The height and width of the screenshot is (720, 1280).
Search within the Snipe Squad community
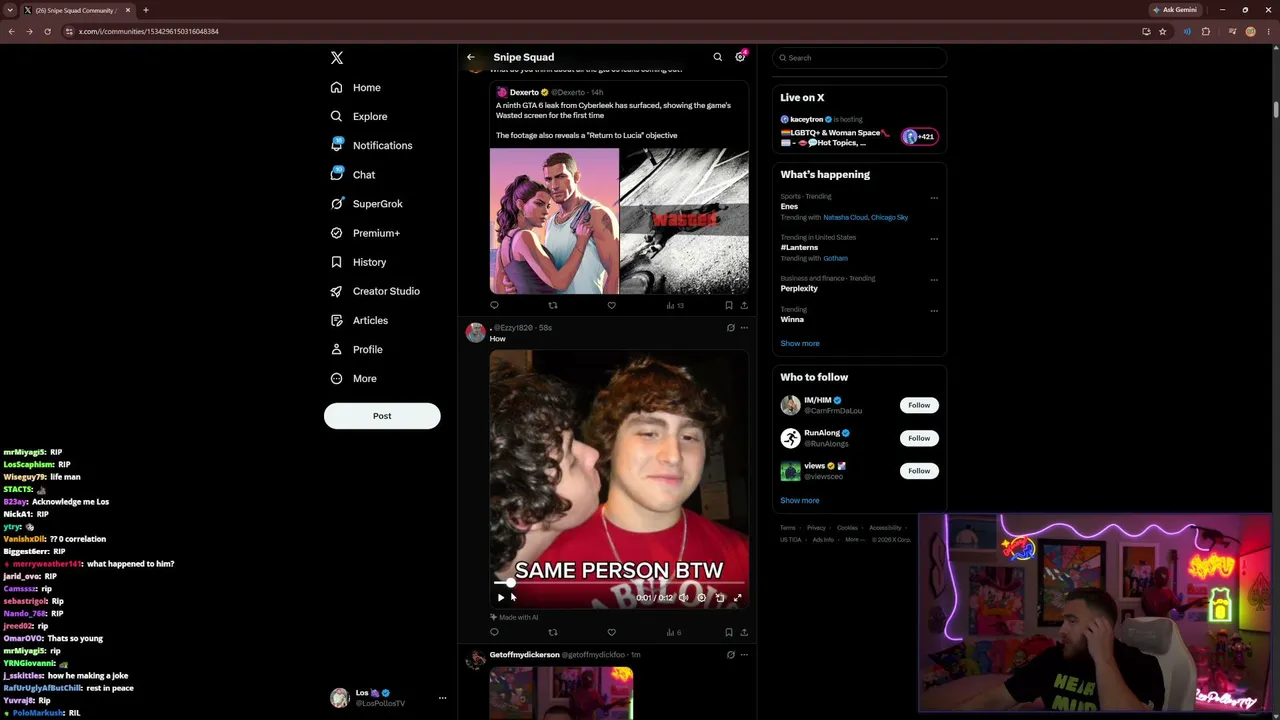point(717,57)
